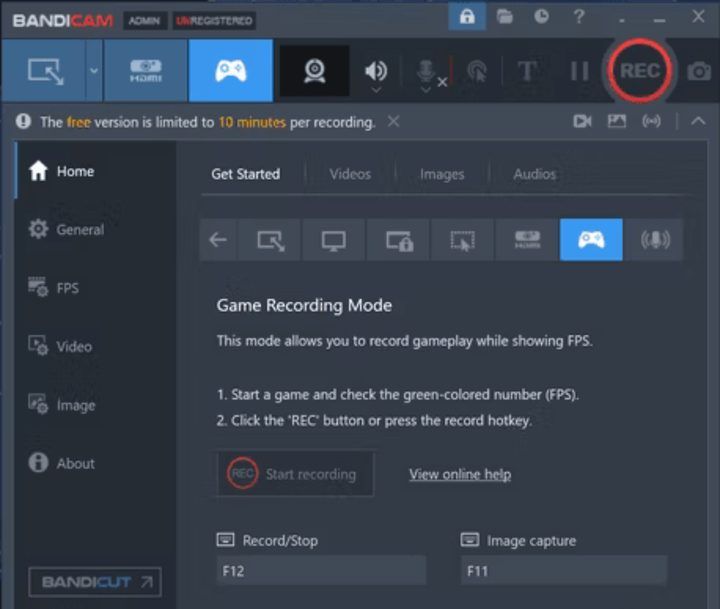Select Screen Recording mode in top toolbar
Screen dimensions: 720x609
tap(45, 71)
